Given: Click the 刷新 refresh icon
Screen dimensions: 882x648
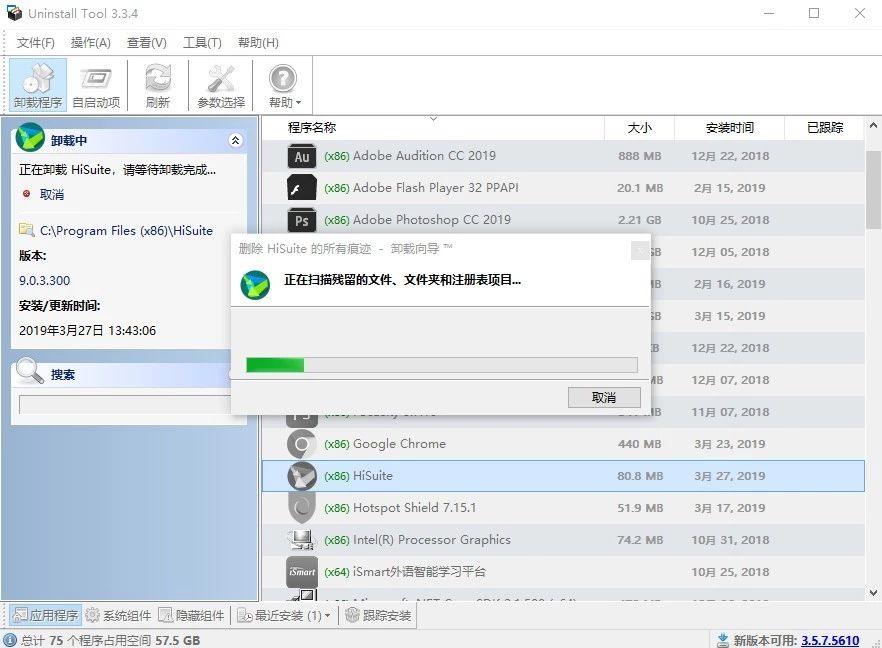Looking at the screenshot, I should (x=158, y=78).
